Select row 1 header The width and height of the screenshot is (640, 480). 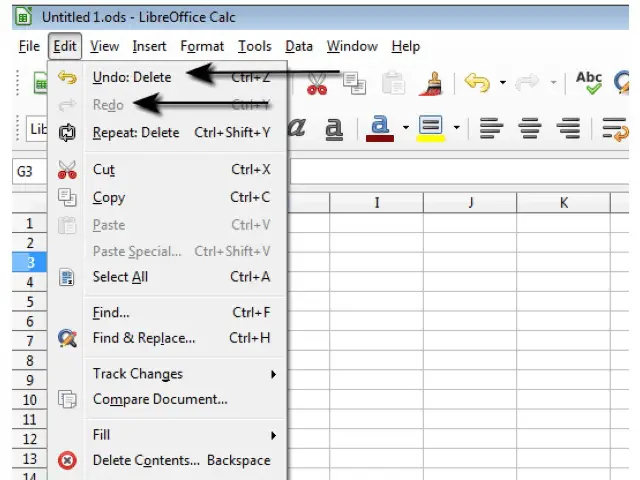[29, 223]
